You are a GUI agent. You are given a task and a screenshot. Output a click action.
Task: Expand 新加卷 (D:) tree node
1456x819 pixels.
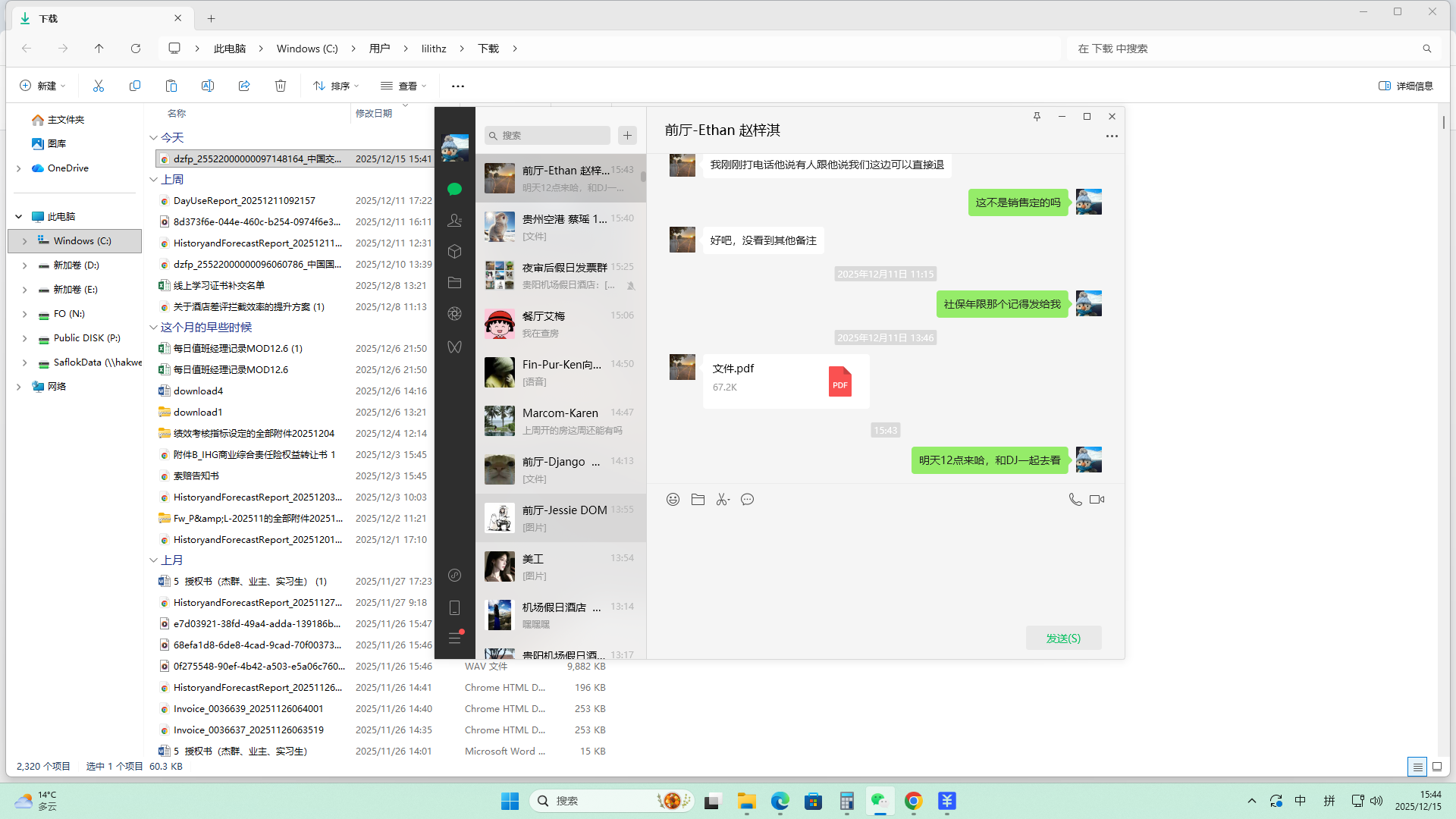pos(24,265)
